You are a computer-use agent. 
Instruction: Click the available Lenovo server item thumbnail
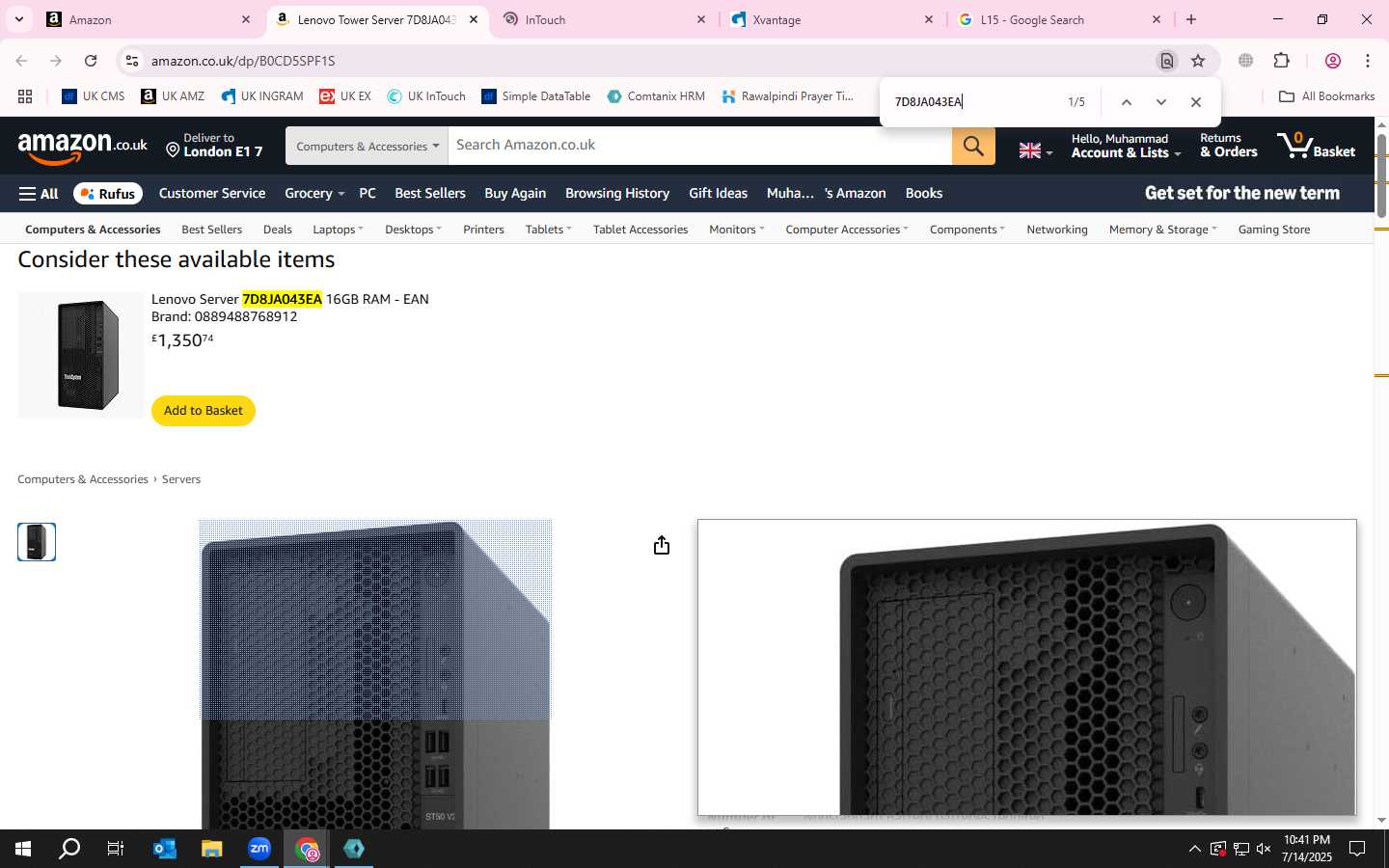tap(81, 355)
